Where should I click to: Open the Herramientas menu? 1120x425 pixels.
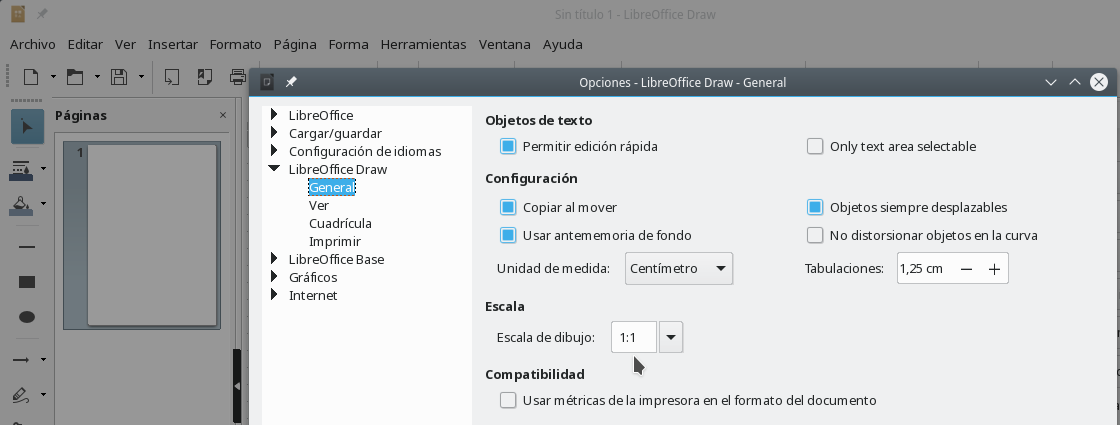[423, 44]
